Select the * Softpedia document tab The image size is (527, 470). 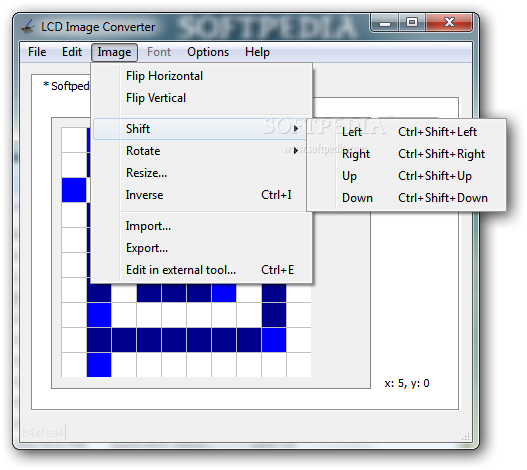click(66, 86)
